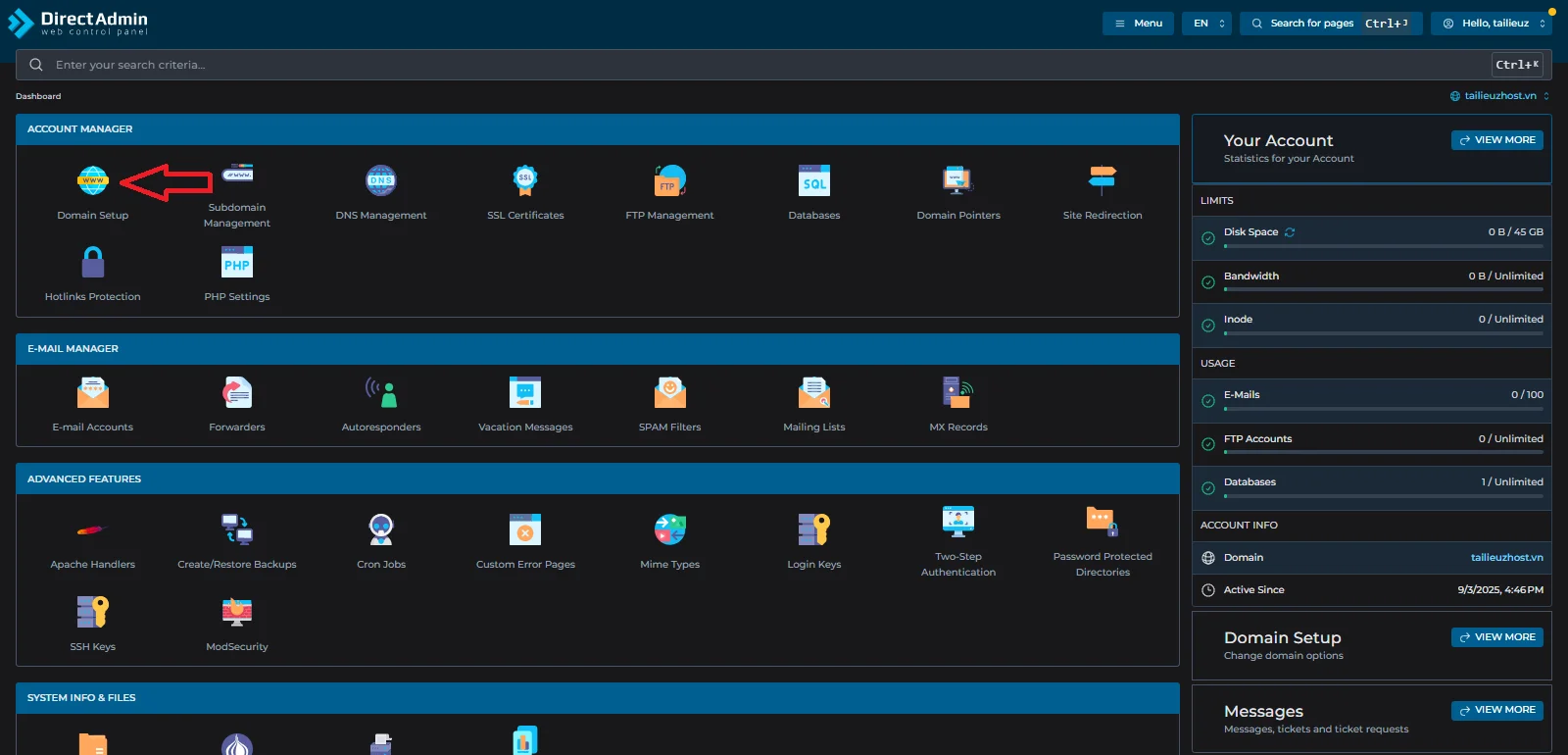Open the SPAM Filters icon

coord(669,393)
